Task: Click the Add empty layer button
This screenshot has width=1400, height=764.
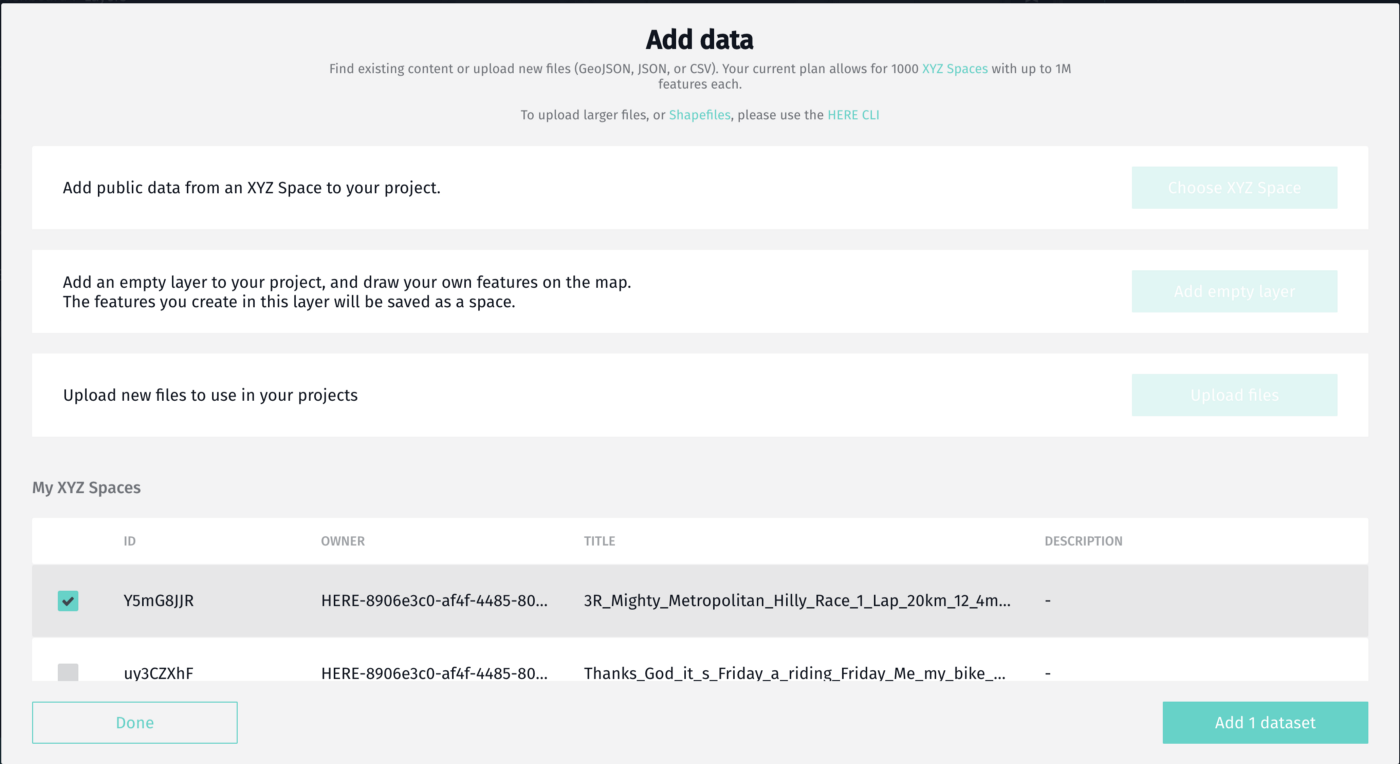Action: 1234,291
